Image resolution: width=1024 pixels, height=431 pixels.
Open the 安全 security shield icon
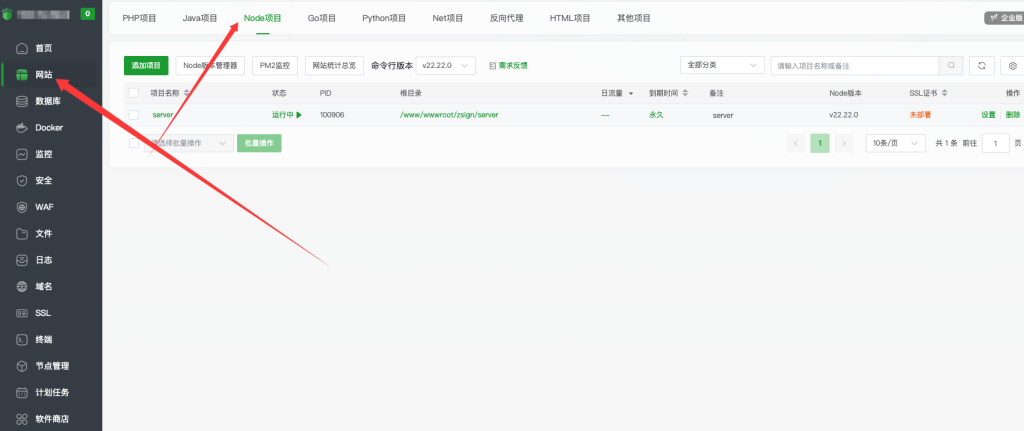coord(22,181)
